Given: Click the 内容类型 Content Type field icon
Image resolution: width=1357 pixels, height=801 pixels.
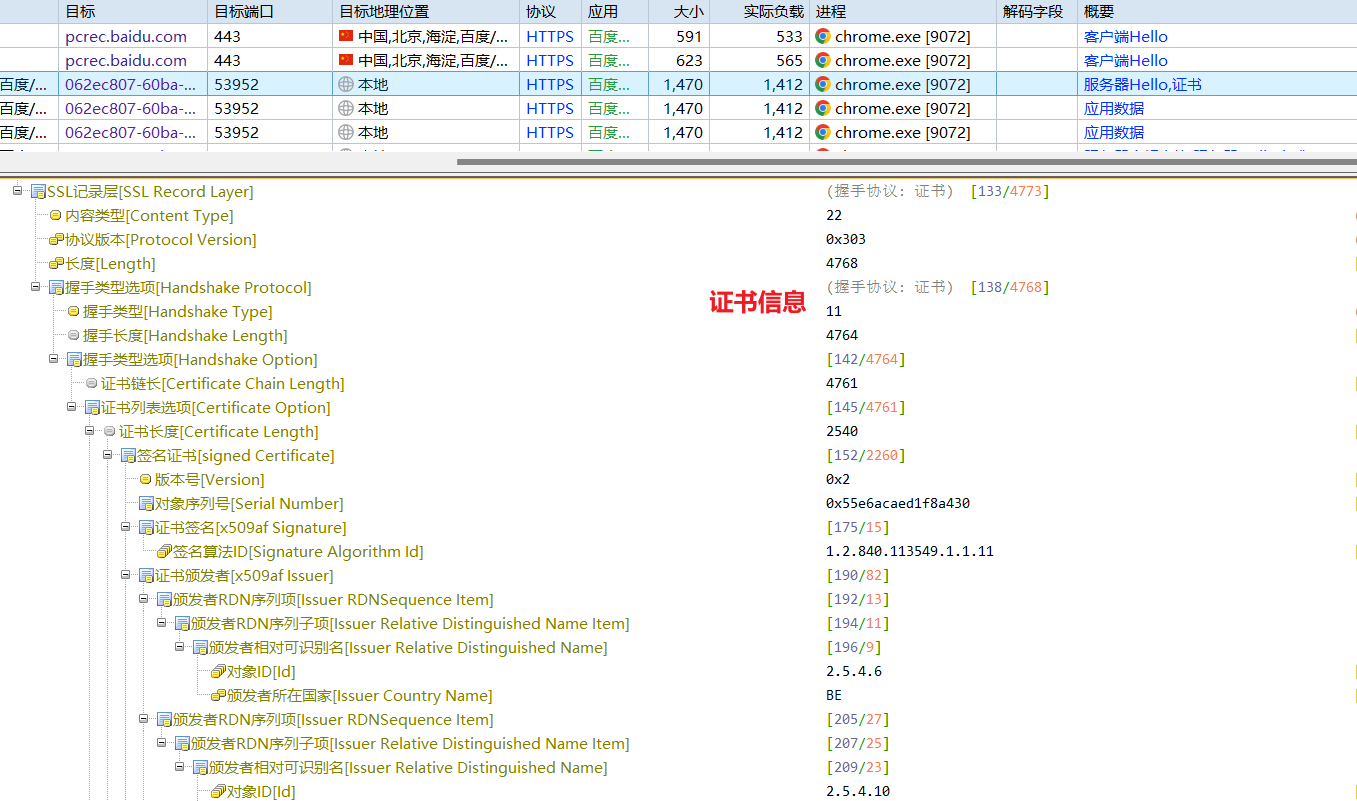Looking at the screenshot, I should point(56,216).
